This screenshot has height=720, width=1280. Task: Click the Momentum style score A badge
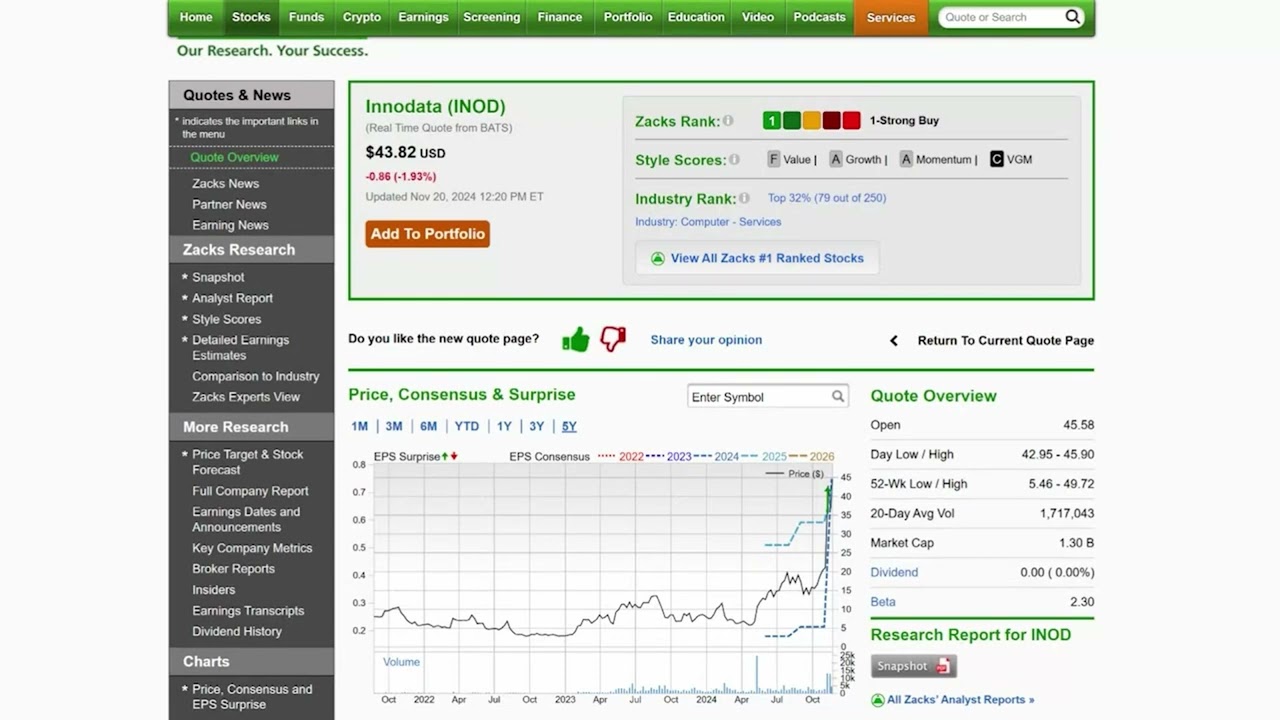click(x=906, y=159)
